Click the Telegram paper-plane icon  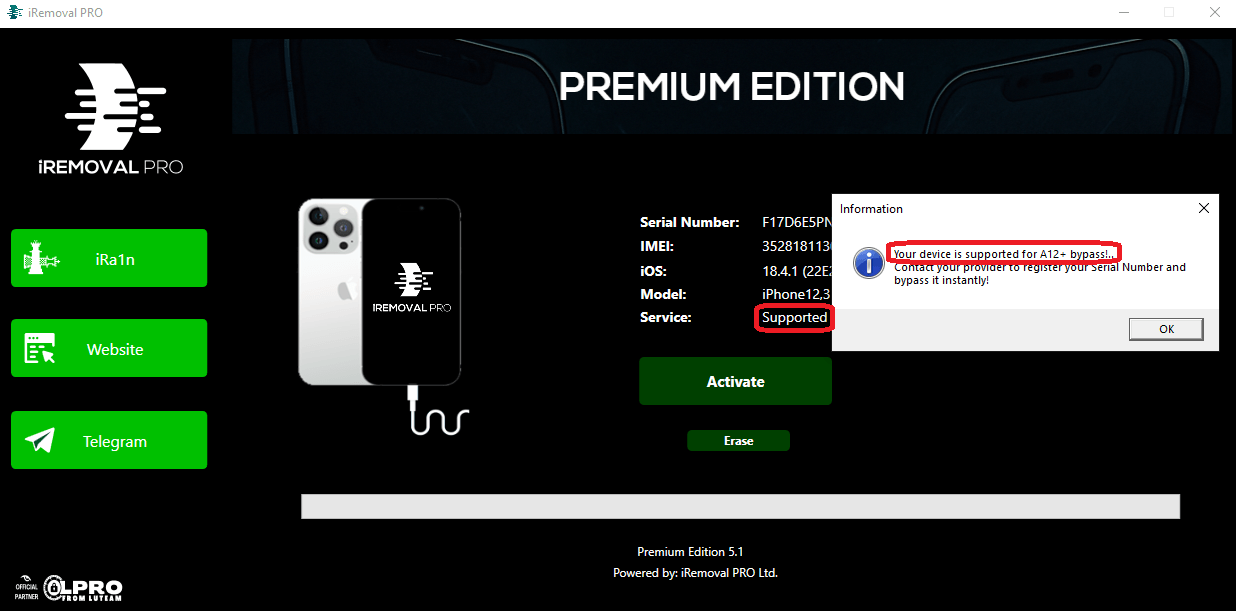click(40, 441)
